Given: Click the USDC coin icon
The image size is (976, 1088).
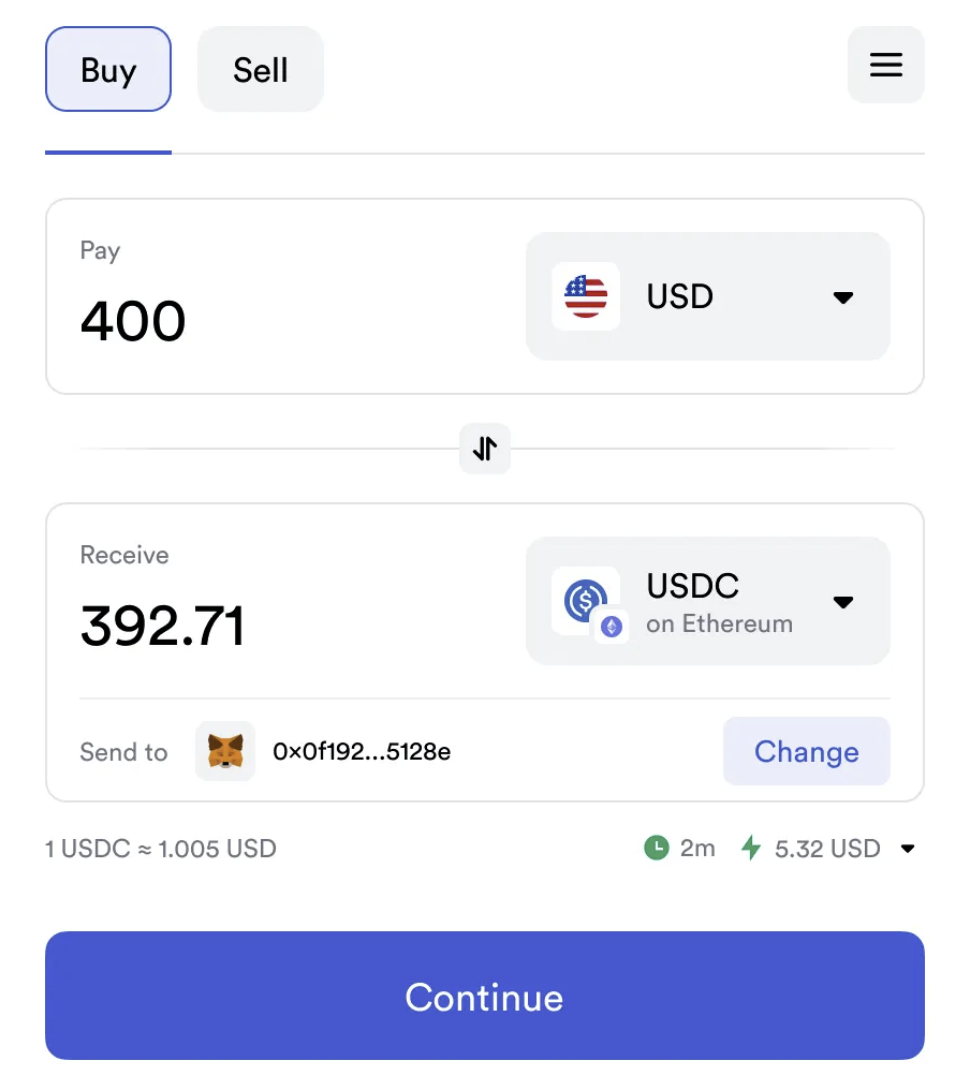Looking at the screenshot, I should click(583, 598).
